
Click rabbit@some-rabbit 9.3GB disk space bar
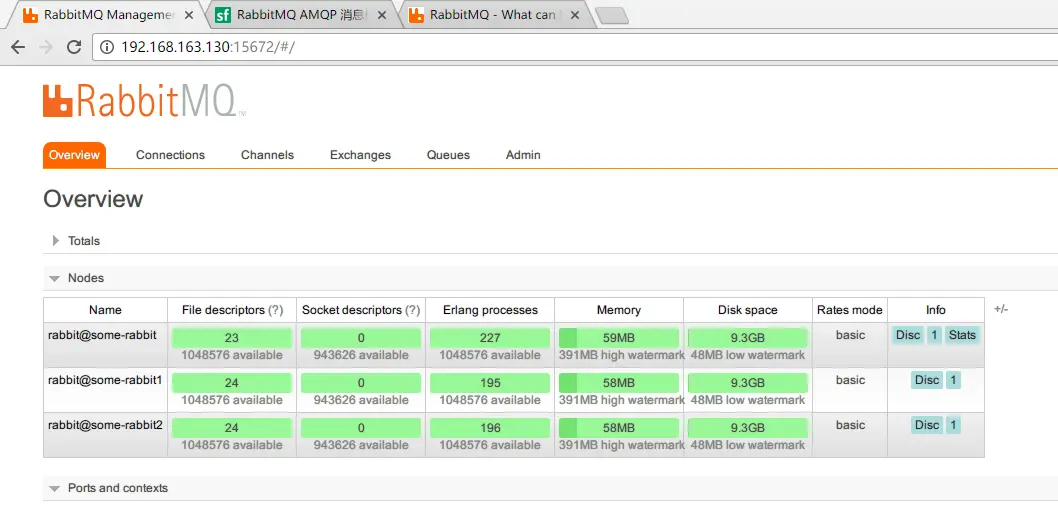[x=748, y=338]
